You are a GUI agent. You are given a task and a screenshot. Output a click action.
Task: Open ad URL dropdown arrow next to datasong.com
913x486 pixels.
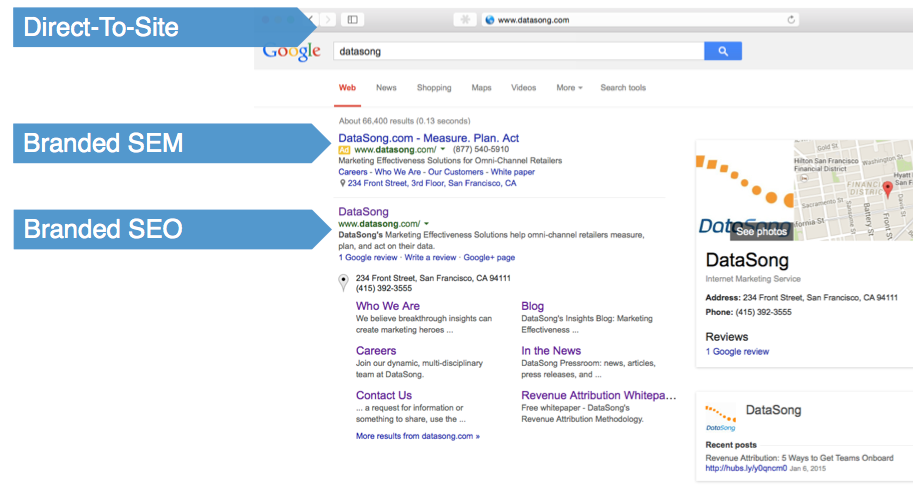(x=443, y=150)
